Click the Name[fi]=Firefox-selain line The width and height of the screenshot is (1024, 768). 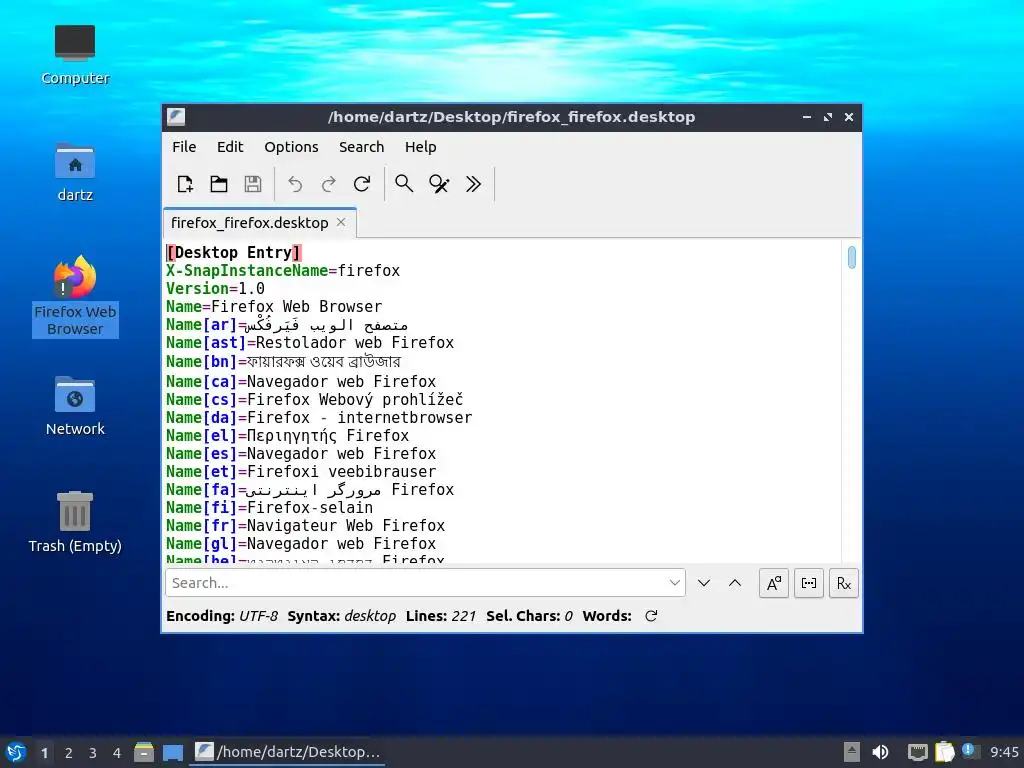click(x=270, y=507)
